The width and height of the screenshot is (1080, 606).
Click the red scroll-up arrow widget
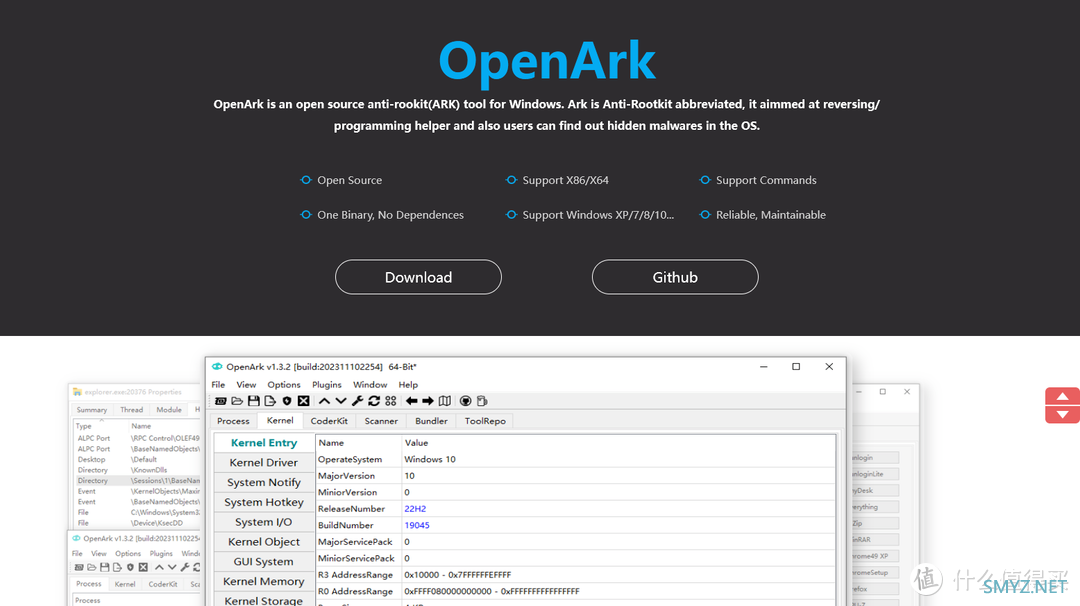click(1063, 396)
